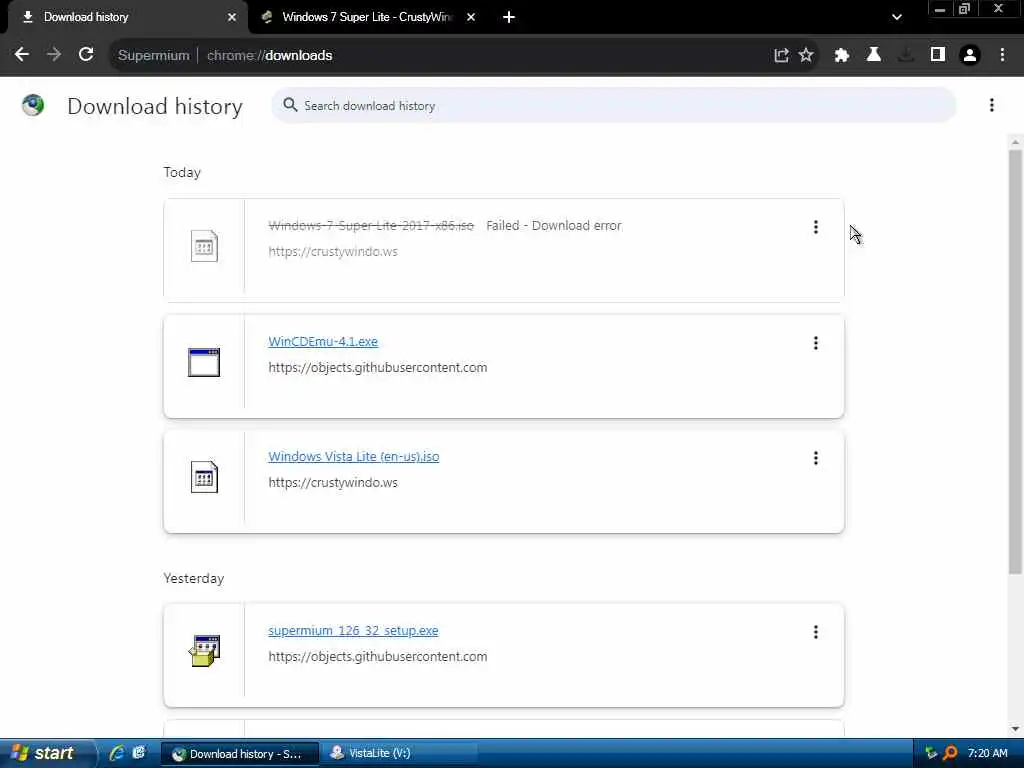1024x768 pixels.
Task: Click githubusercontent URL under WinCDEmu
Action: point(377,368)
